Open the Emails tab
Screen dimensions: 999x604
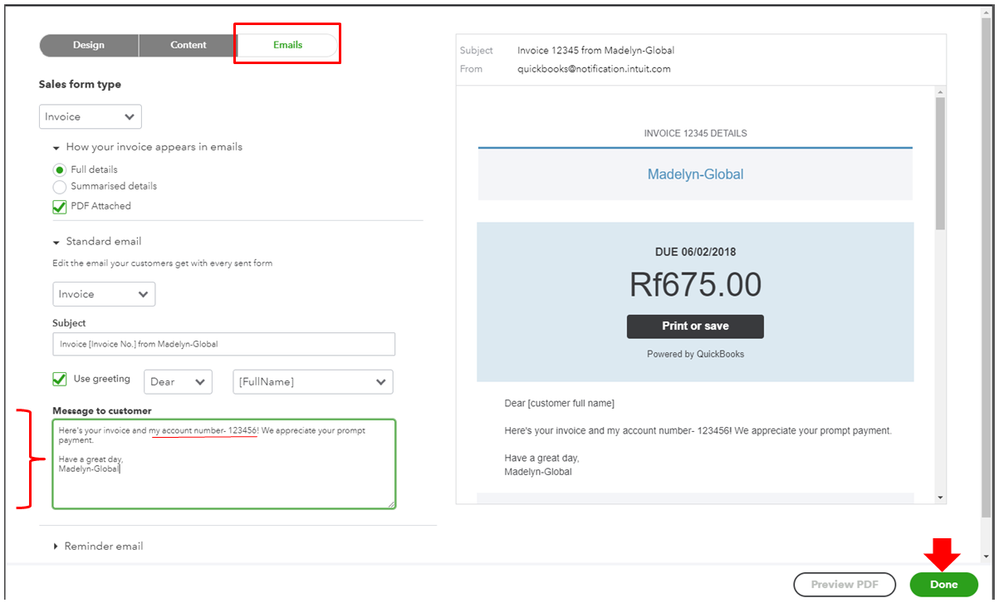[x=287, y=45]
